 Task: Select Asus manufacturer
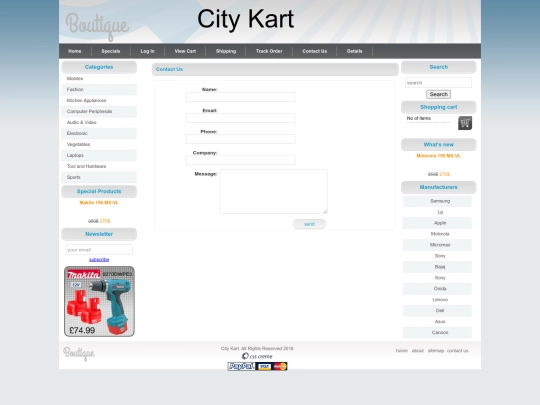tap(437, 322)
